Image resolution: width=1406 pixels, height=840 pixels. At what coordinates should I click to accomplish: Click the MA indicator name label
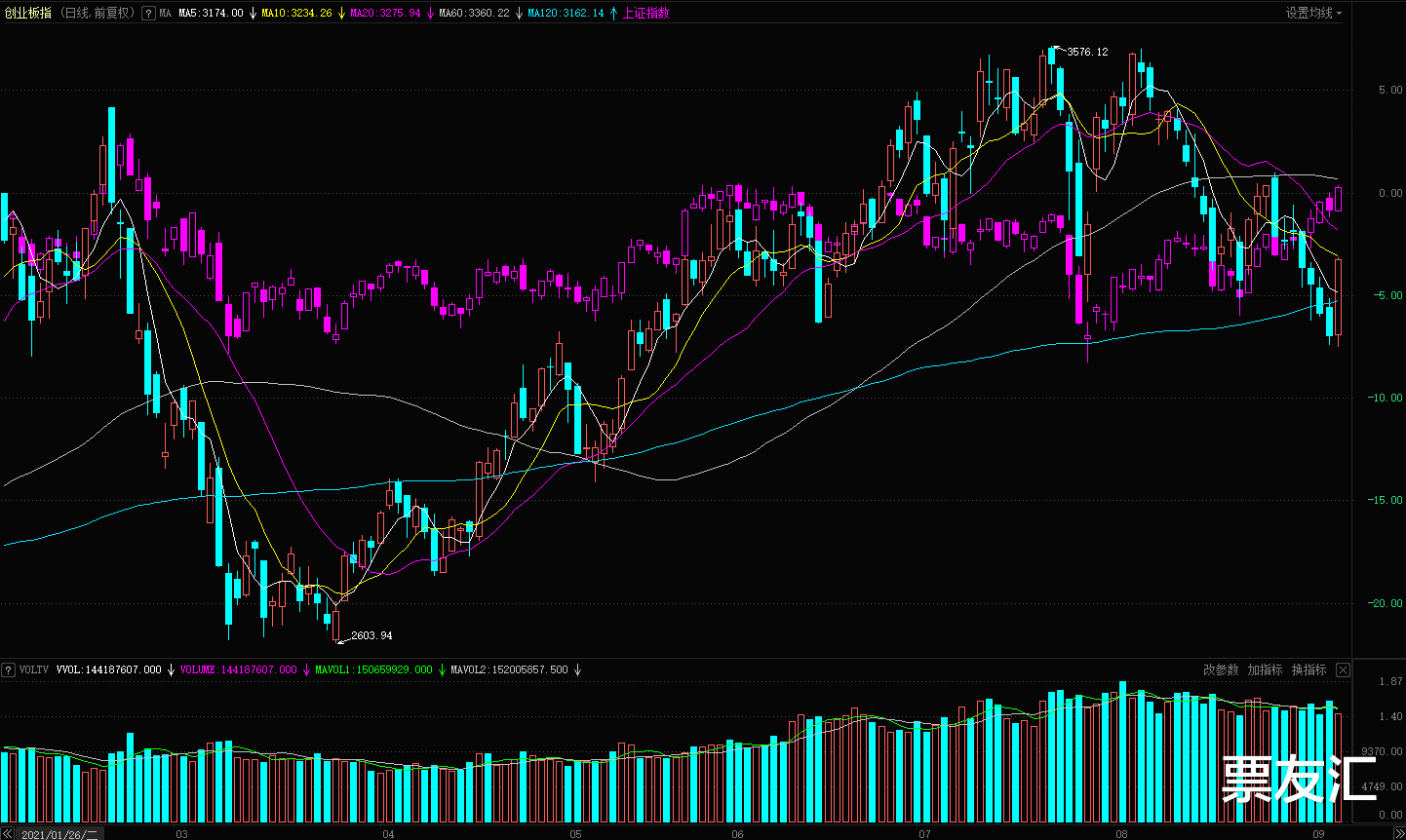click(x=165, y=14)
